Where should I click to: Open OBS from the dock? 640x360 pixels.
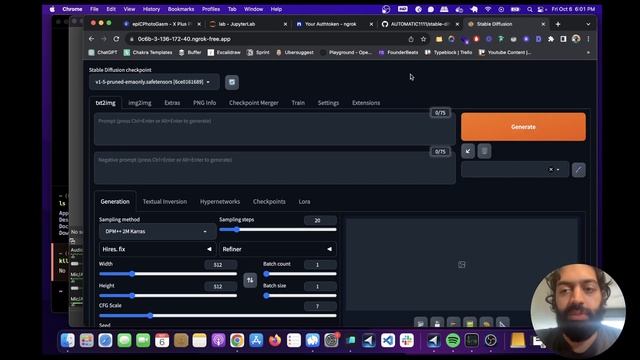click(x=491, y=340)
